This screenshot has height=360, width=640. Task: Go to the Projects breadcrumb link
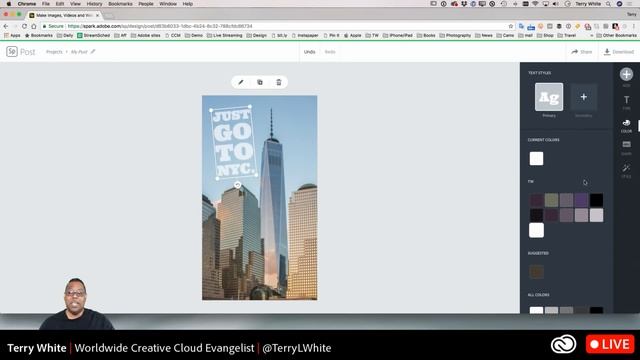54,52
